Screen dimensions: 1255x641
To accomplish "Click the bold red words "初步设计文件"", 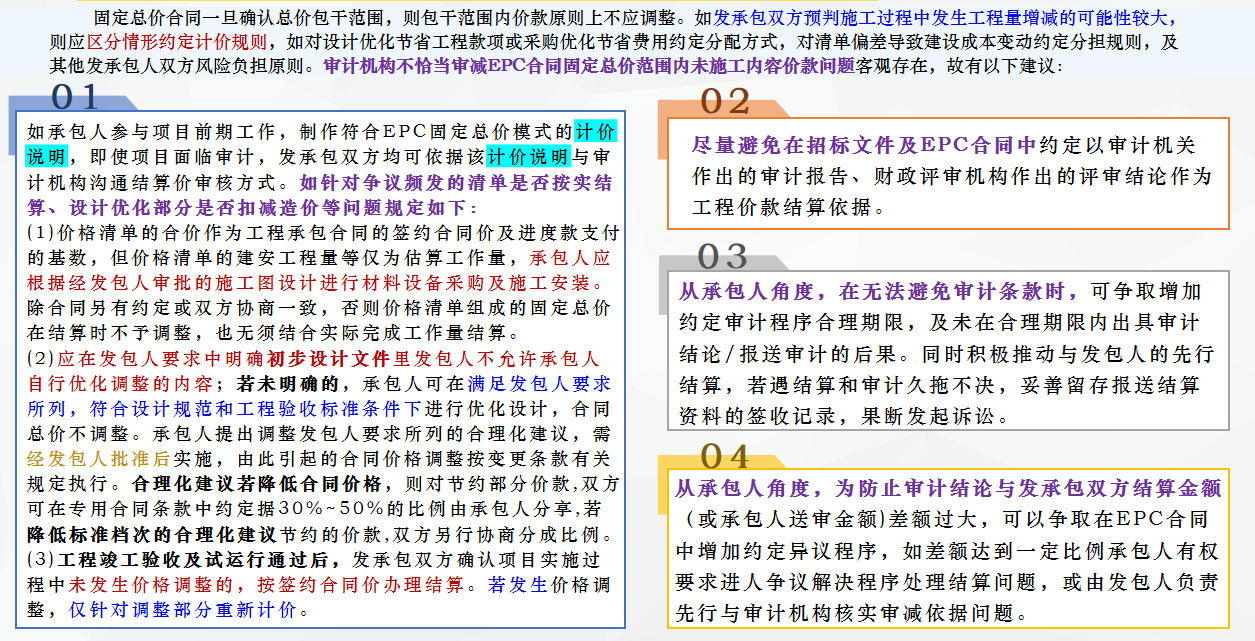I will point(329,358).
